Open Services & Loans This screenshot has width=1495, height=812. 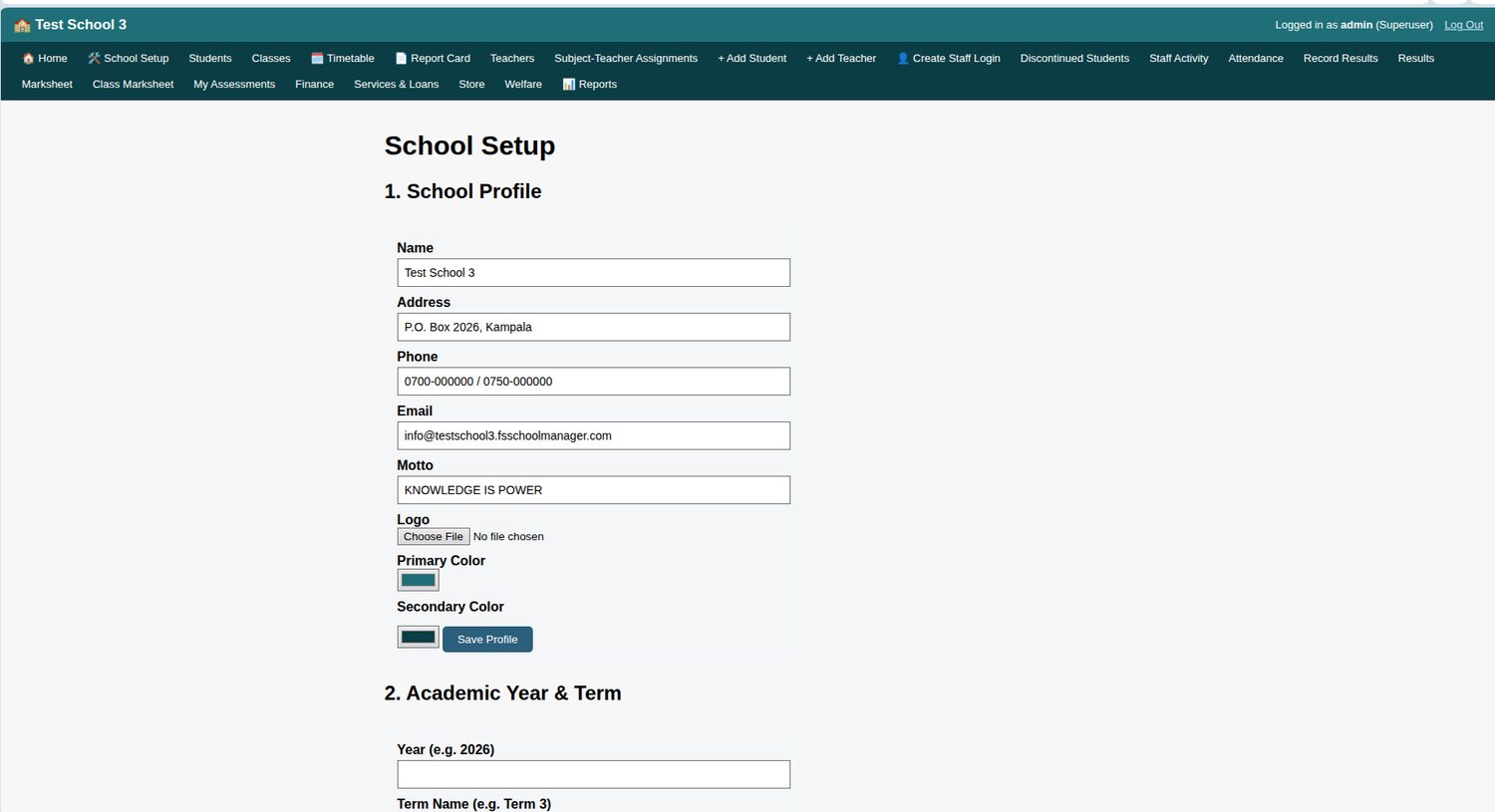click(396, 85)
